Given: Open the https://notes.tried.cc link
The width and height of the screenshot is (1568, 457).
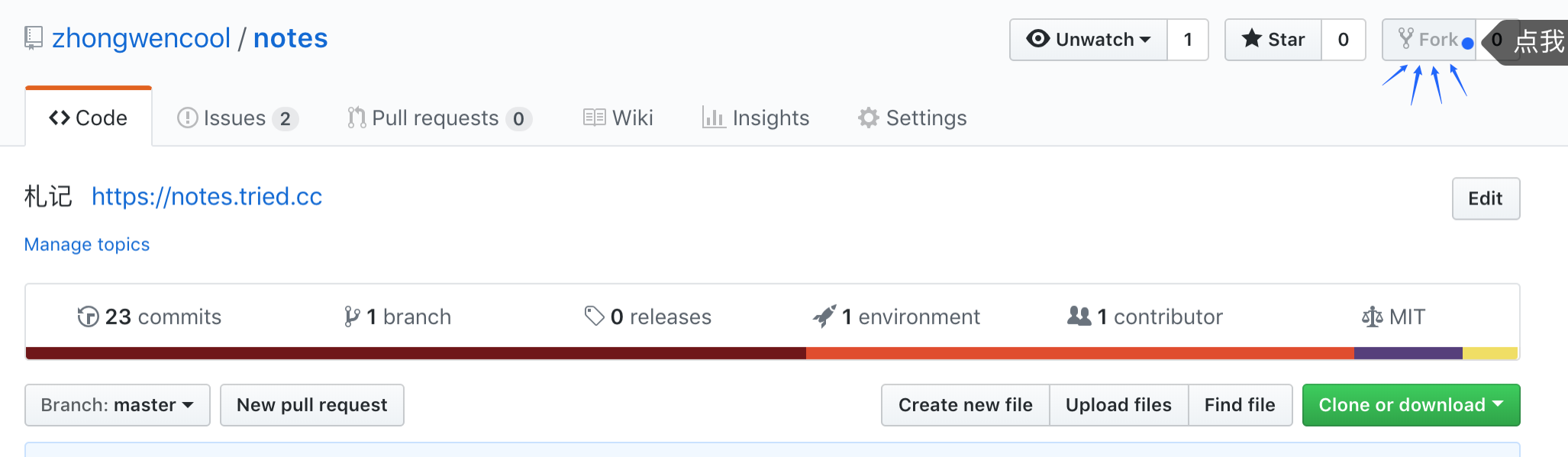Looking at the screenshot, I should click(x=207, y=197).
